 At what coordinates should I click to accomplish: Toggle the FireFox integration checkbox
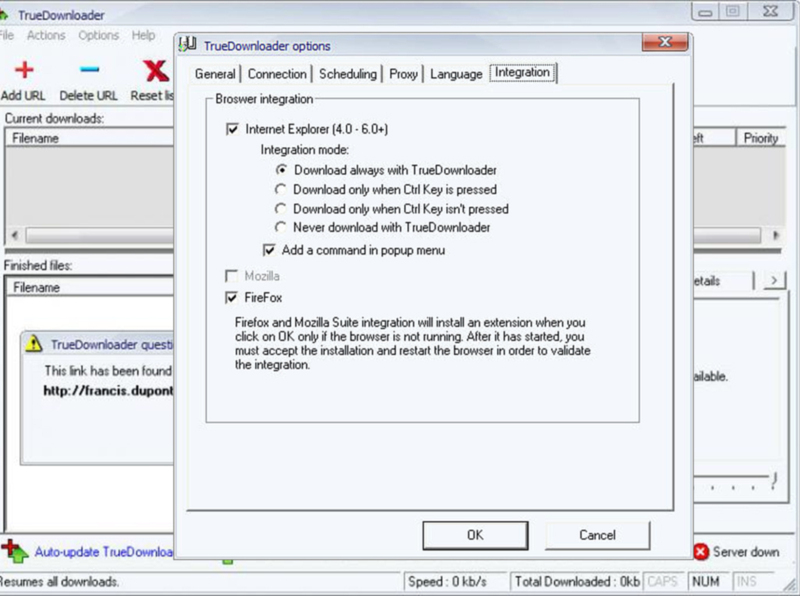tap(231, 297)
